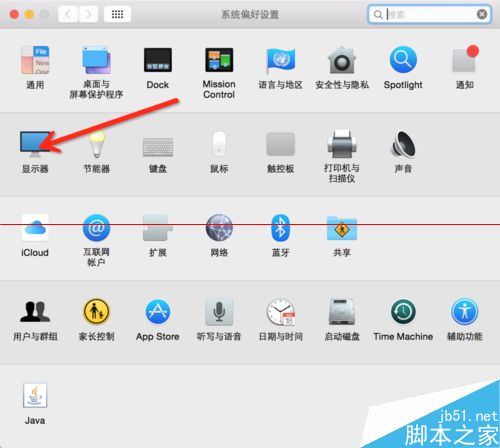The width and height of the screenshot is (500, 448).
Task: Close the 系统偏好设置 window
Action: pyautogui.click(x=14, y=14)
